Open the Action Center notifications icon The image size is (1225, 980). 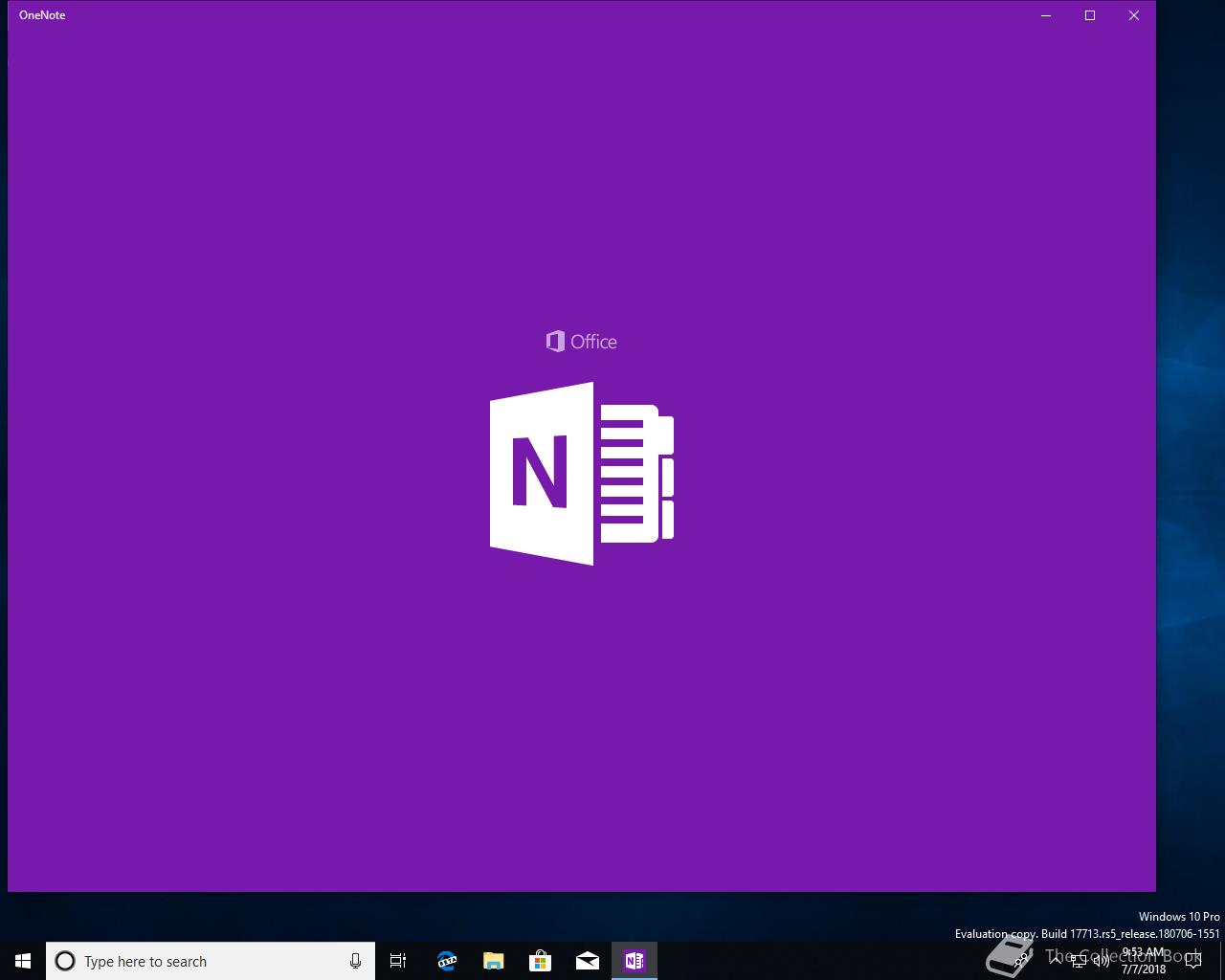(1192, 961)
